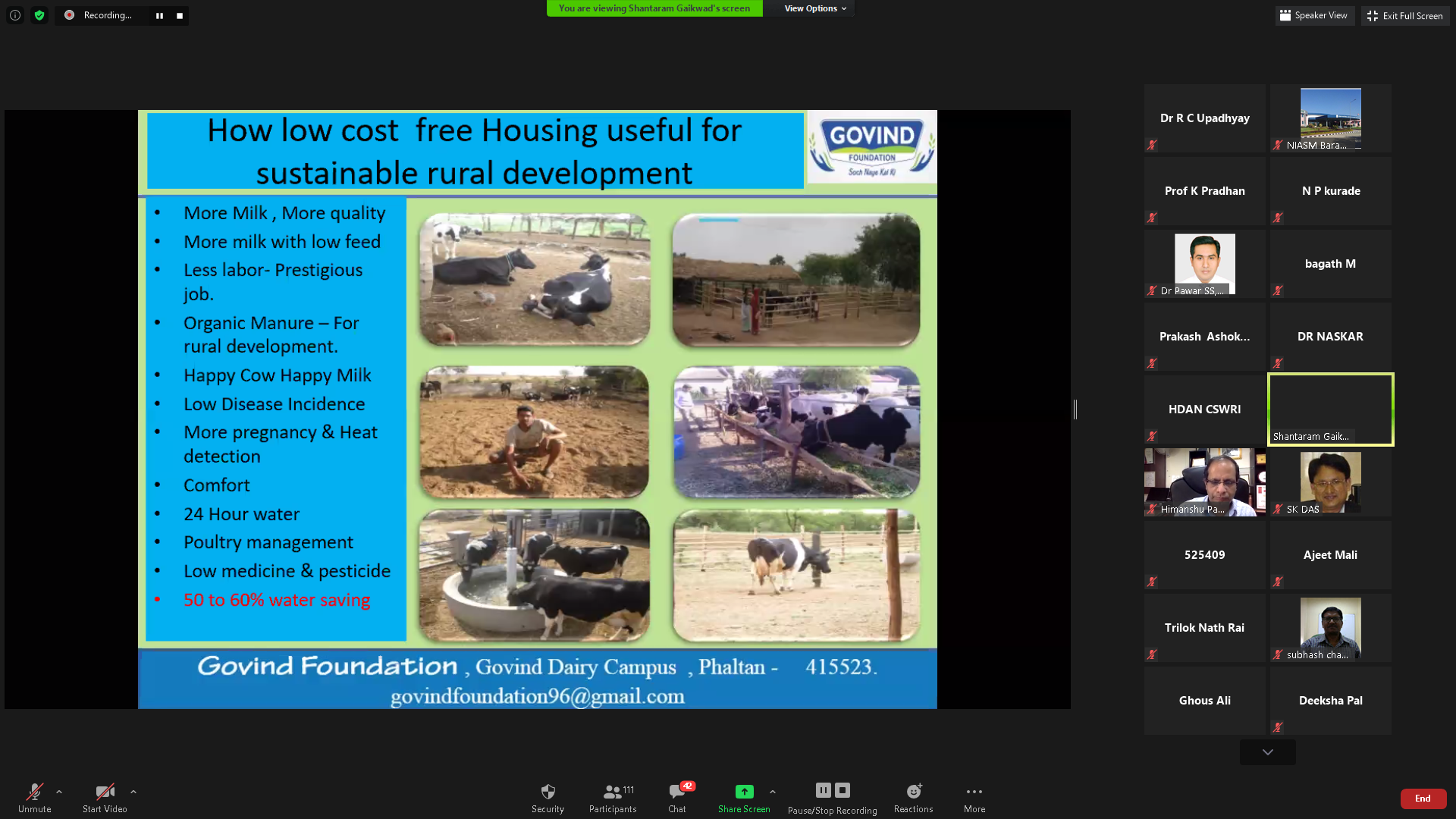Screen dimensions: 1456x819
Task: Click the green encryption shield icon
Action: click(39, 15)
